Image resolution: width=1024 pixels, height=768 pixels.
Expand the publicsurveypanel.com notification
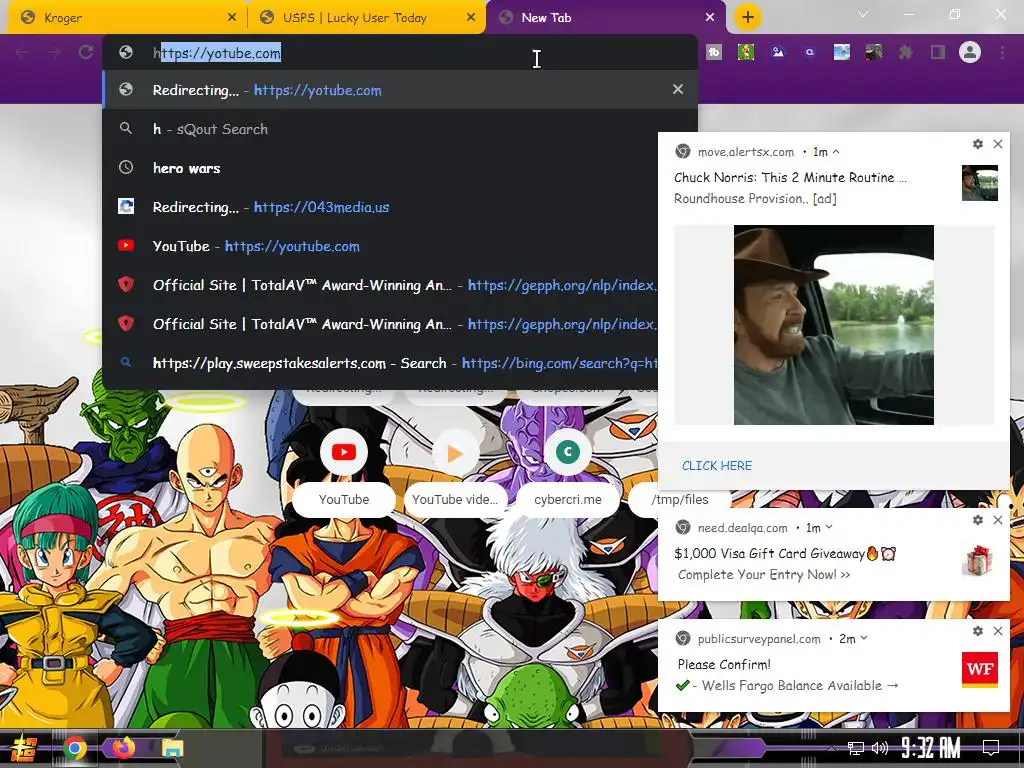[x=864, y=638]
